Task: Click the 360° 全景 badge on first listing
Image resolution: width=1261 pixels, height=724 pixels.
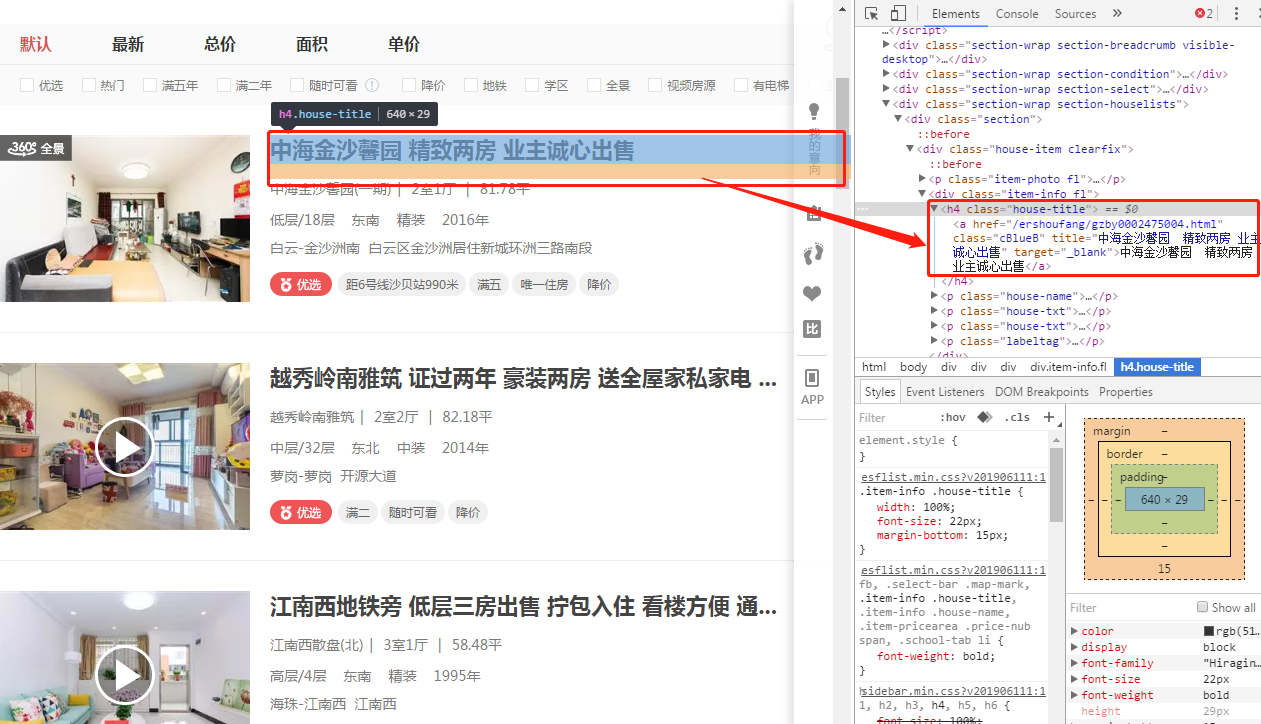Action: (37, 148)
